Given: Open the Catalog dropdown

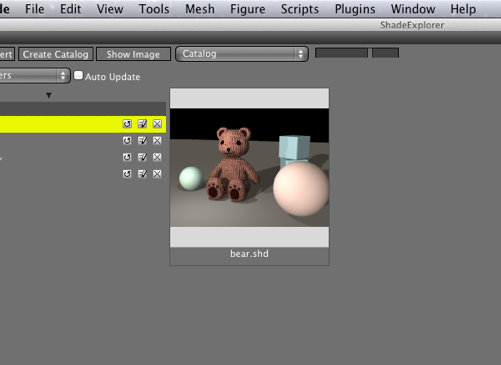Looking at the screenshot, I should (242, 54).
